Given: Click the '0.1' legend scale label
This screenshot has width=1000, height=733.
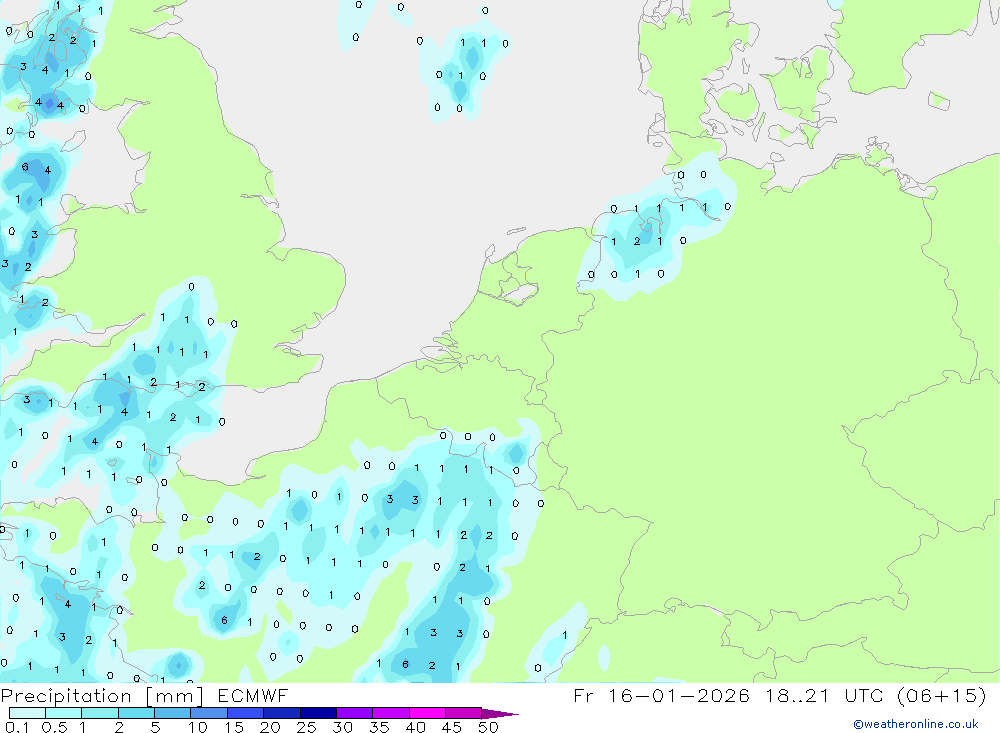Looking at the screenshot, I should (17, 727).
